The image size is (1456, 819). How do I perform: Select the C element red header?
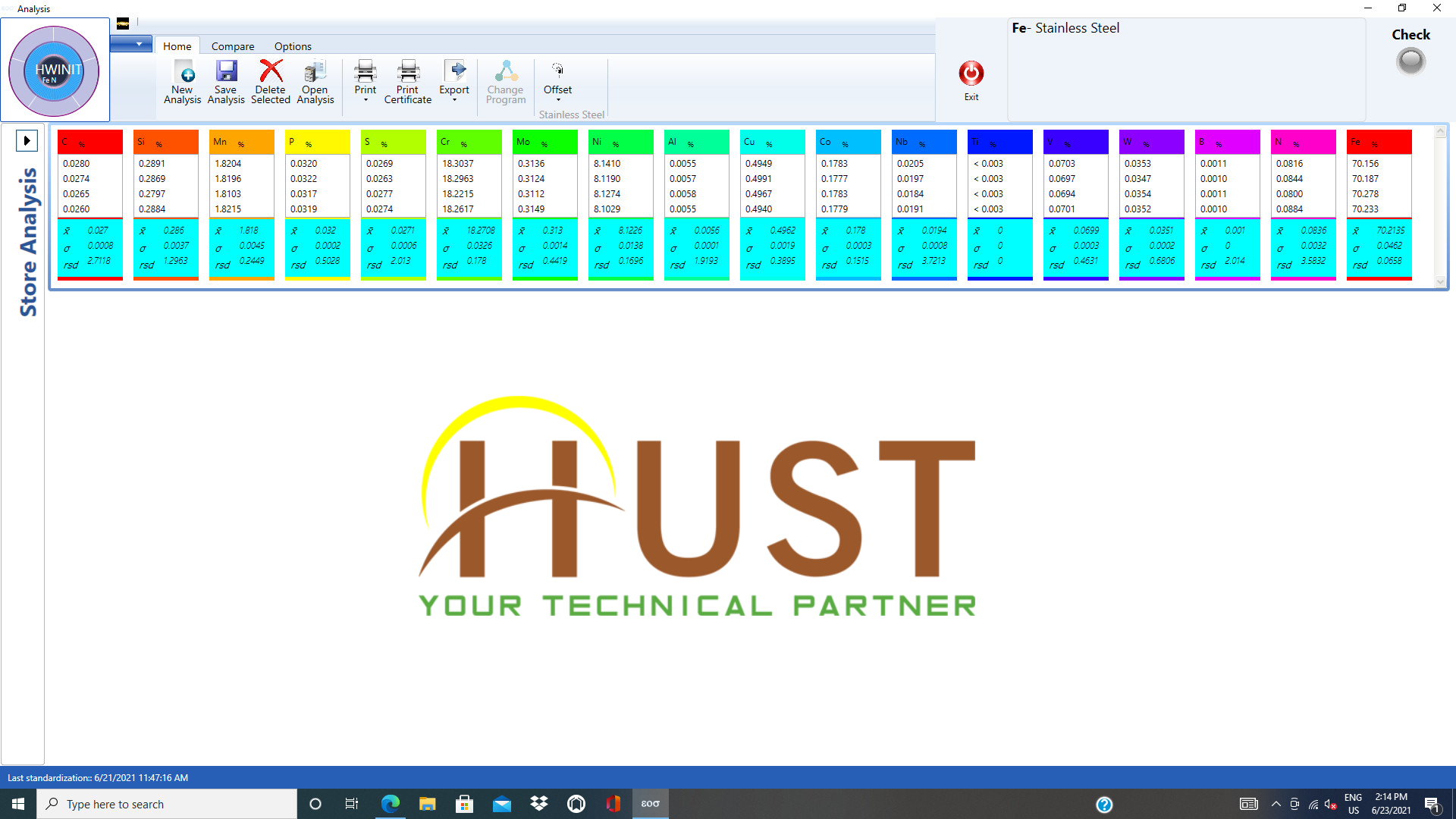(90, 142)
